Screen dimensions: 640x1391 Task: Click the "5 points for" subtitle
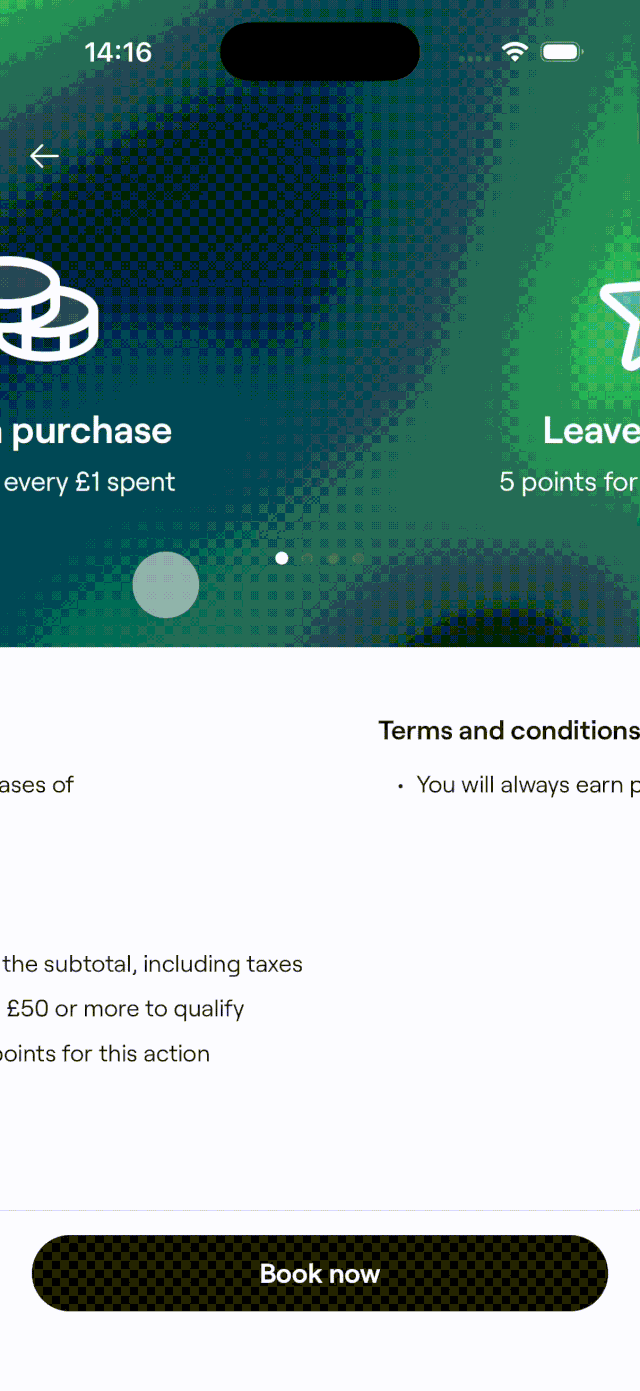pyautogui.click(x=568, y=482)
